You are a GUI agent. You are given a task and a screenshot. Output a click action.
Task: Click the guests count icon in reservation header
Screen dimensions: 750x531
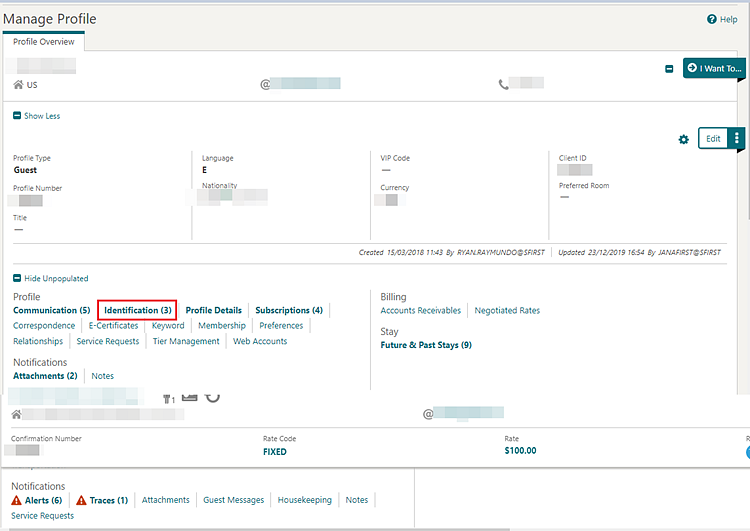point(169,399)
